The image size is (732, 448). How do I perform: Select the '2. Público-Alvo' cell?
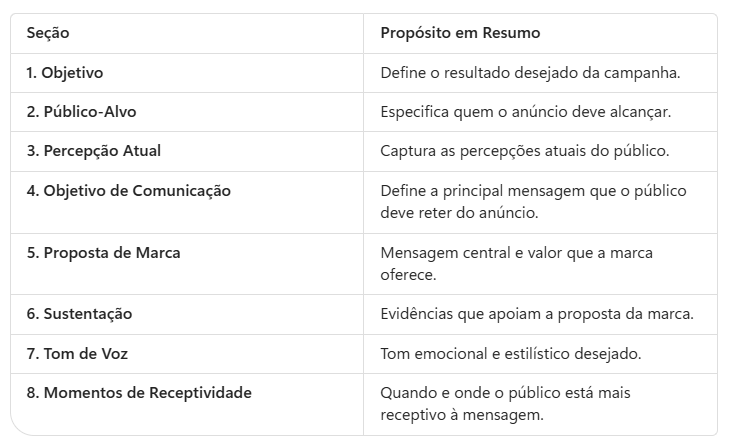coord(187,112)
